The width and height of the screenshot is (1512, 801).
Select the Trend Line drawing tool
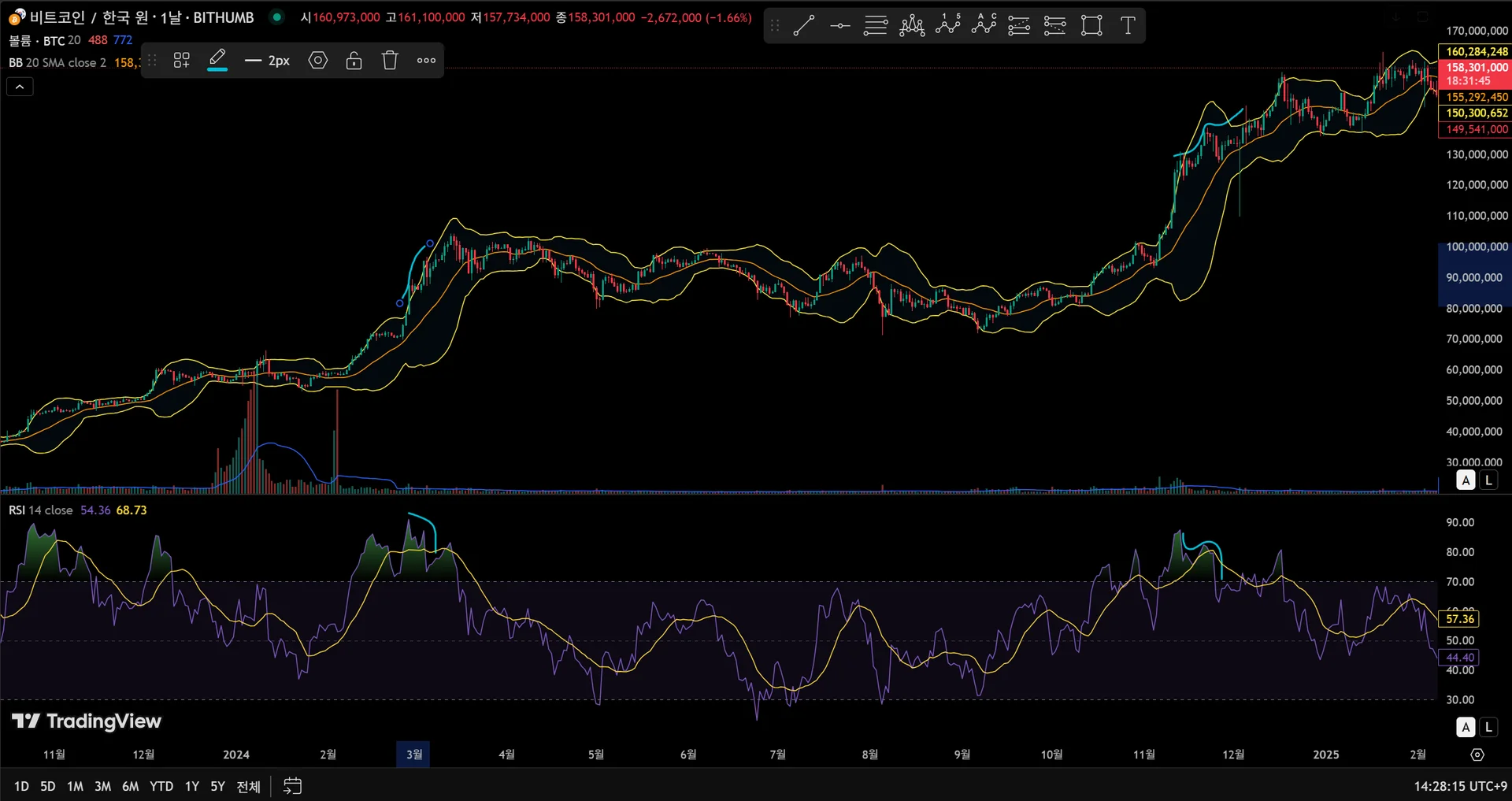(x=803, y=26)
